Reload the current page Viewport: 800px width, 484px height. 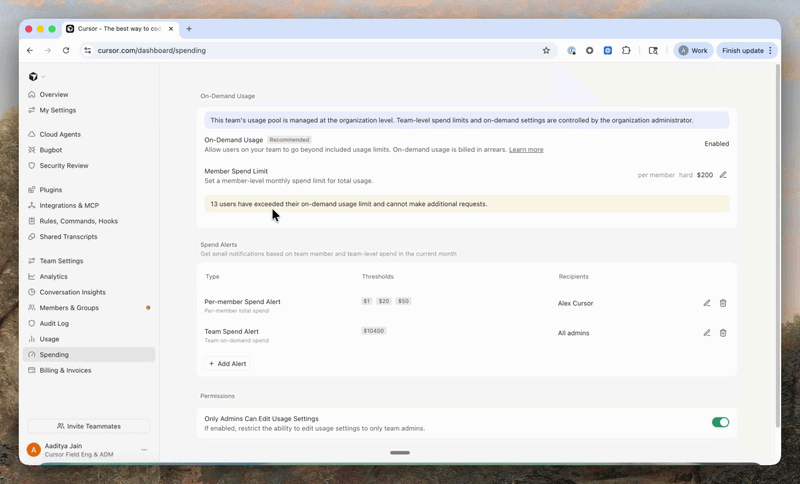(x=66, y=50)
